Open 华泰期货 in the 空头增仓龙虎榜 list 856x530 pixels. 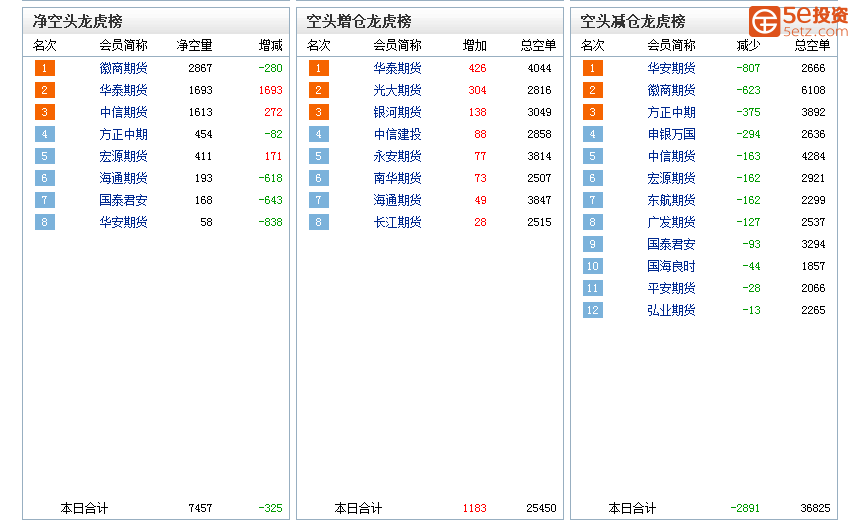pos(397,68)
